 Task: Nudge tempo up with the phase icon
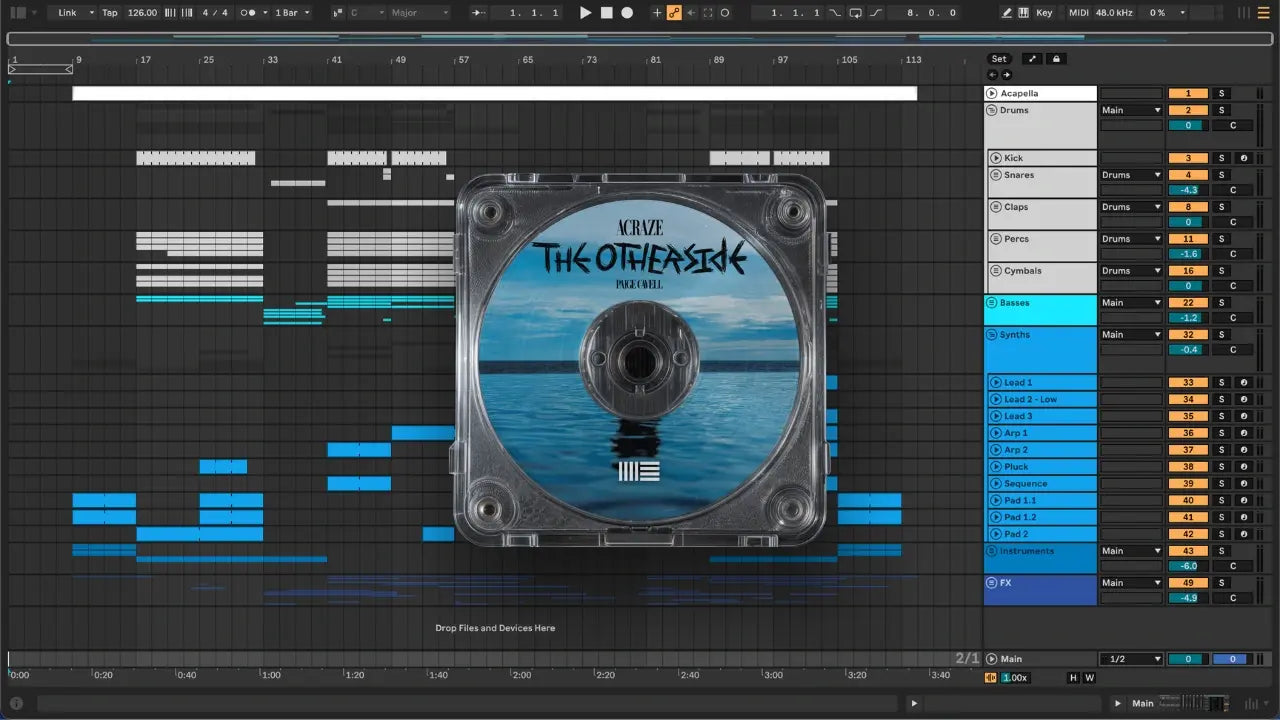[x=186, y=13]
